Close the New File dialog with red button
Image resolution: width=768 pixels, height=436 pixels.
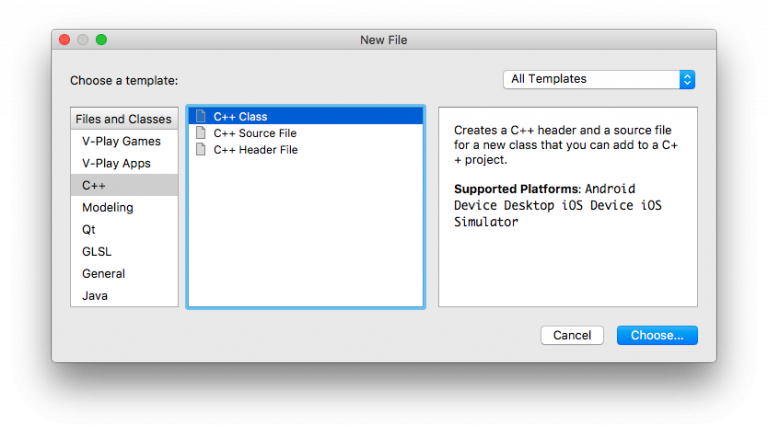(65, 40)
